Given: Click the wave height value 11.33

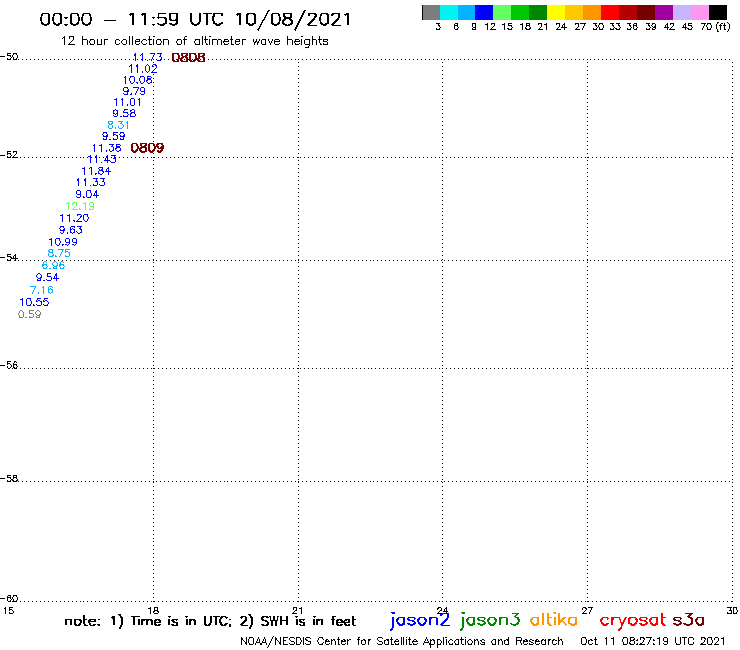Looking at the screenshot, I should (x=91, y=182).
